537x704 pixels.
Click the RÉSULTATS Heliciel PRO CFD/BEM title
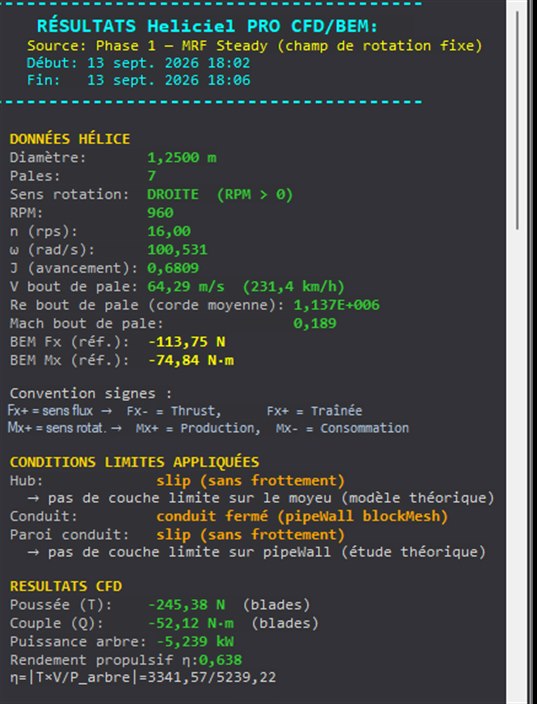(x=207, y=26)
